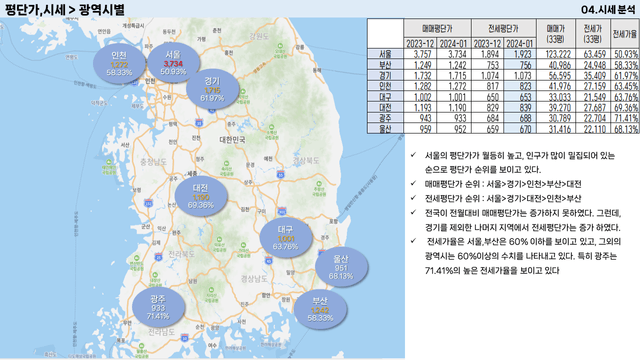Click the 대구 bubble showing 1,001
640x360 pixels.
(x=286, y=238)
